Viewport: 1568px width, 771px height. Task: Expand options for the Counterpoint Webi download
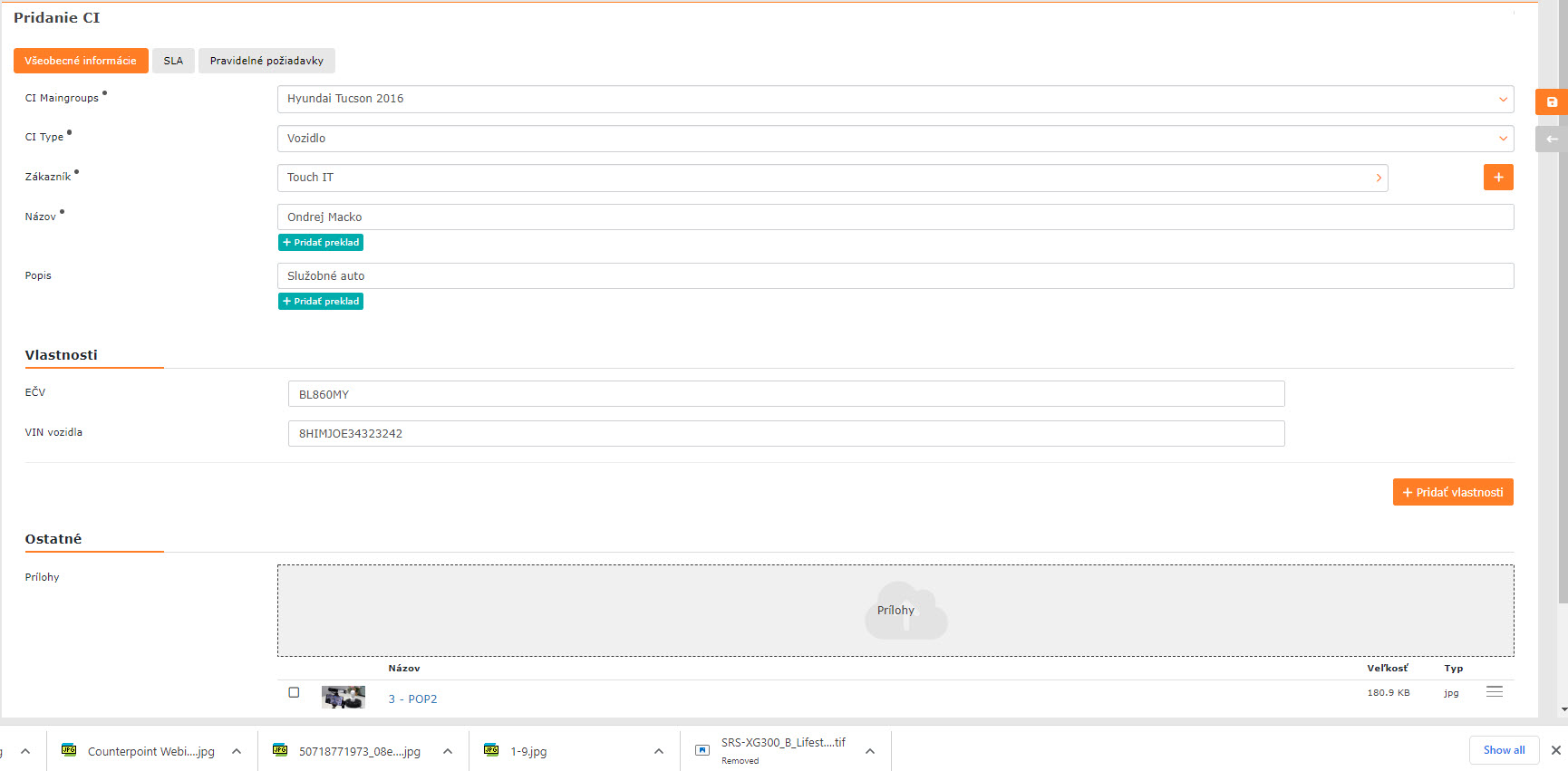coord(237,751)
